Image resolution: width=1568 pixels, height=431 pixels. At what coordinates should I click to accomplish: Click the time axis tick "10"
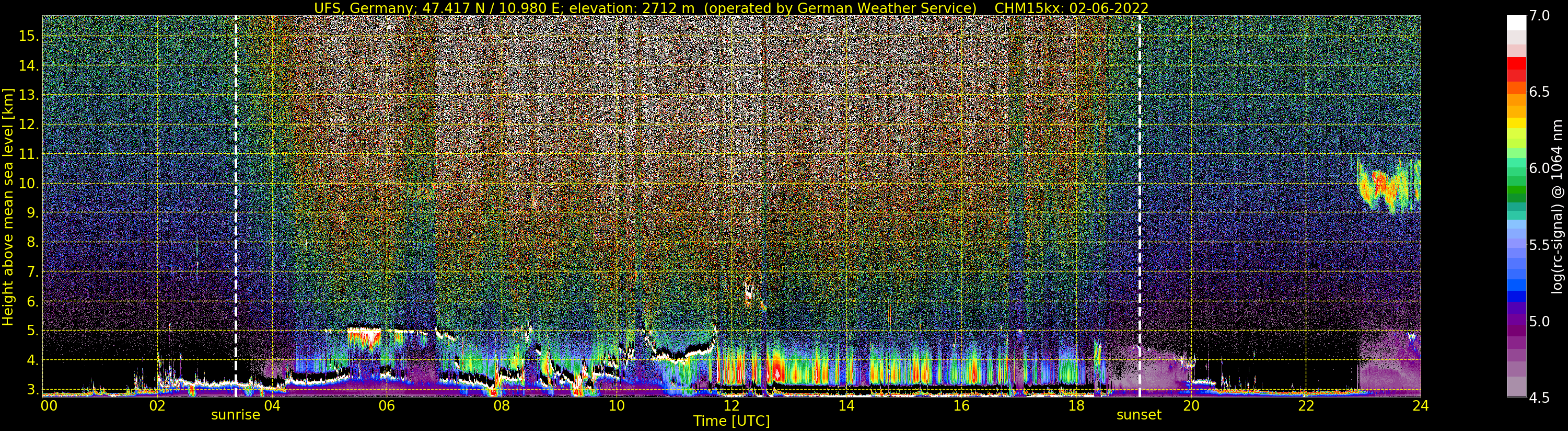617,406
